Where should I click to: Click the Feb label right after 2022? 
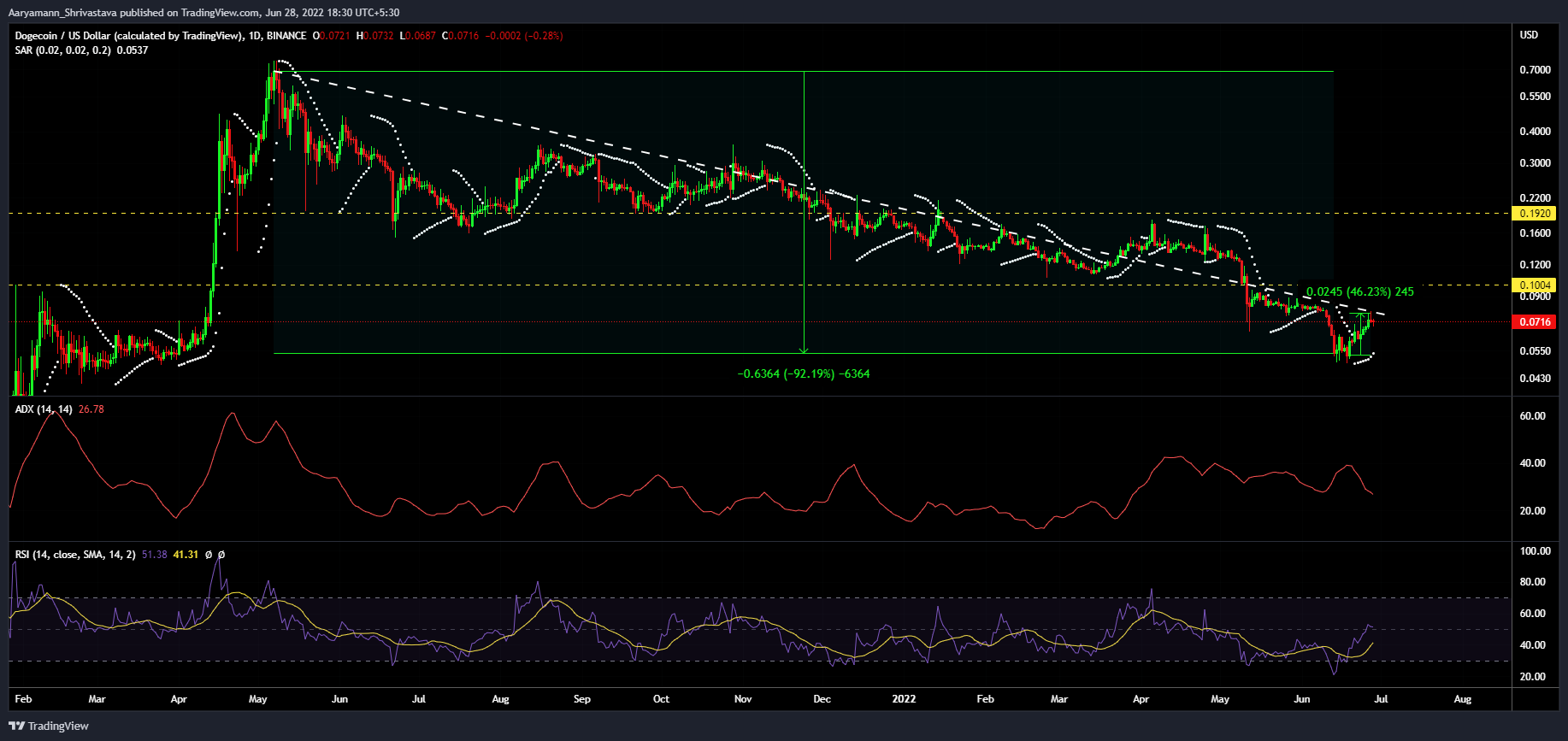click(x=986, y=699)
